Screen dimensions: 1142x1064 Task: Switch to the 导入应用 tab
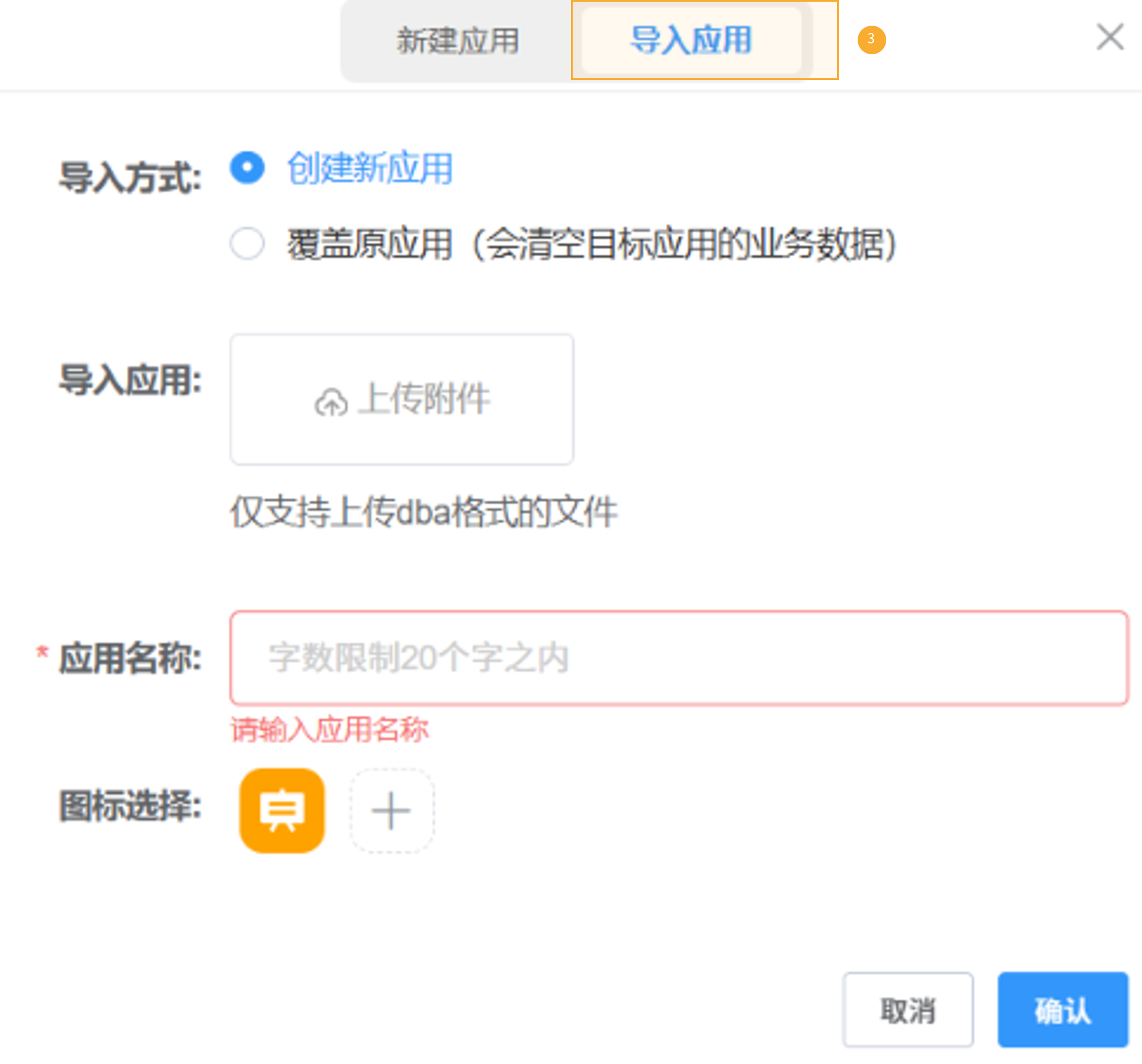pyautogui.click(x=691, y=40)
